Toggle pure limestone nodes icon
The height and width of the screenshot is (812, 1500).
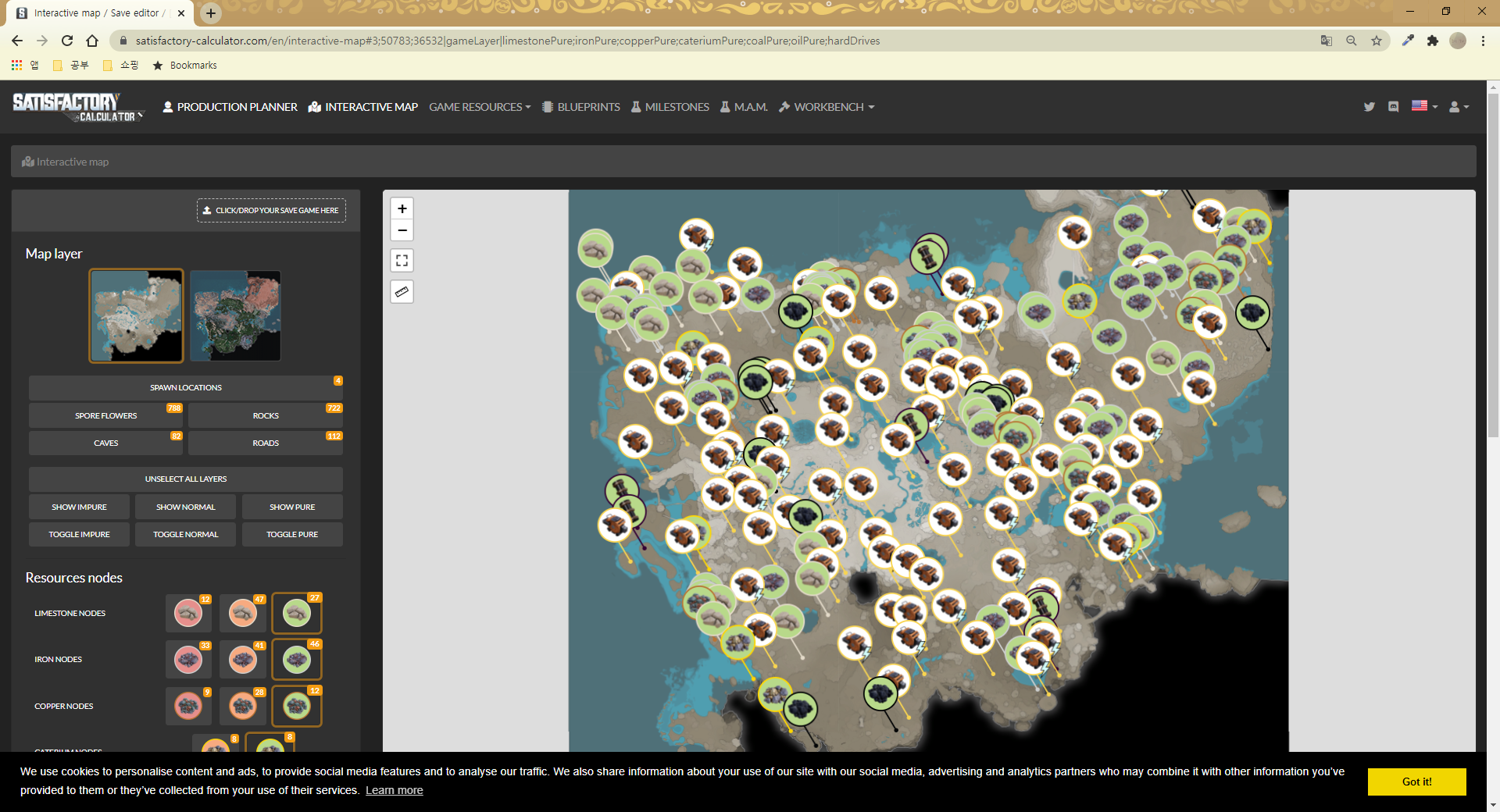point(296,613)
